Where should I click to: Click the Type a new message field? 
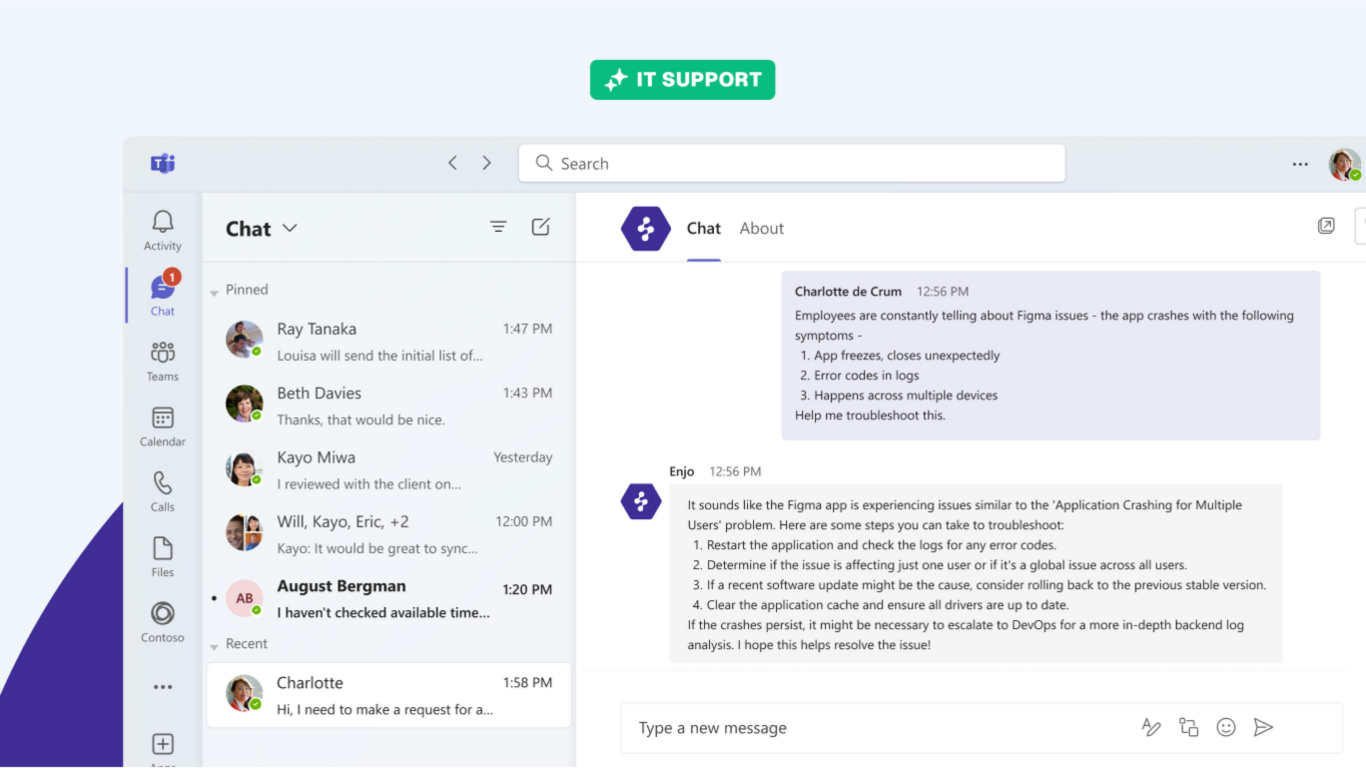[981, 728]
